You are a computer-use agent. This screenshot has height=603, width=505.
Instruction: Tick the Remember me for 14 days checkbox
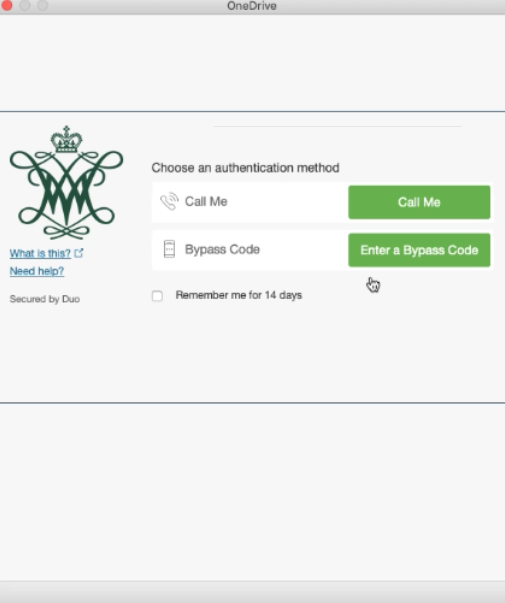[157, 296]
